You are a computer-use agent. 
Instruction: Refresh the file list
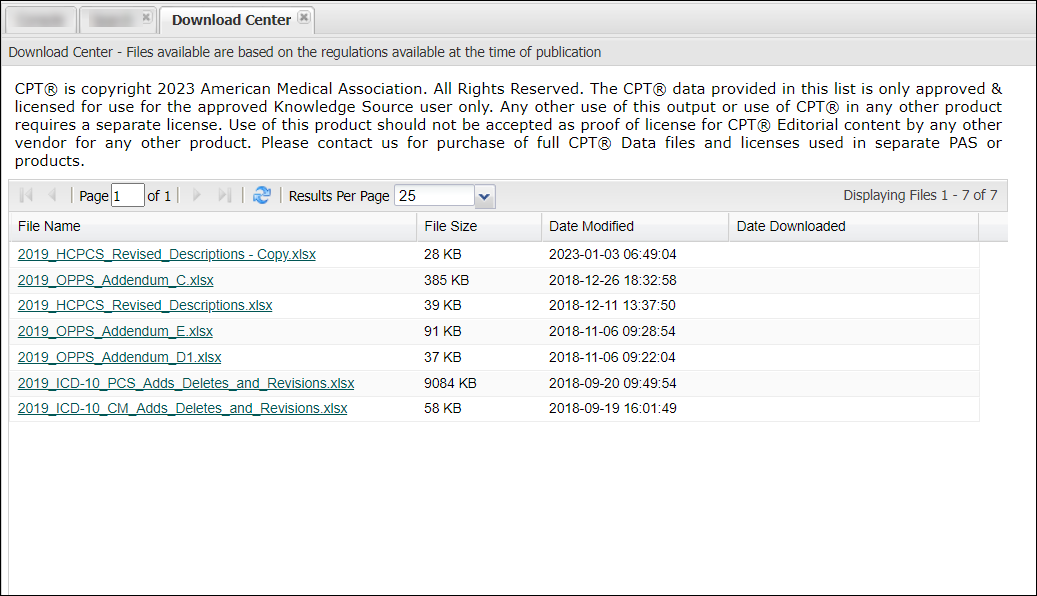coord(262,196)
